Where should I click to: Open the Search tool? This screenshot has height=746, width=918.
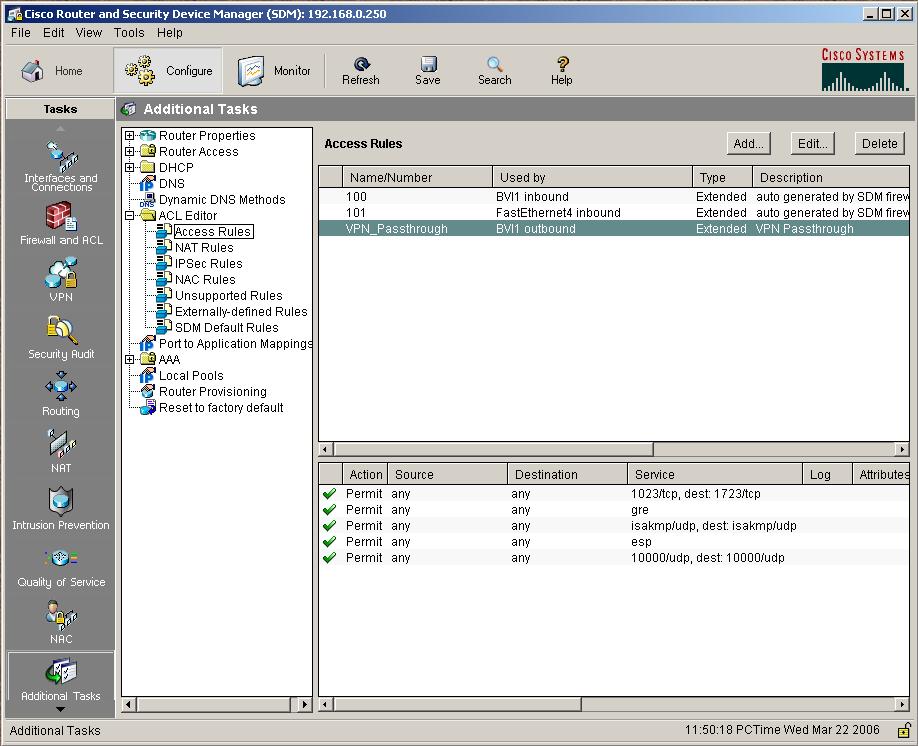(x=494, y=71)
